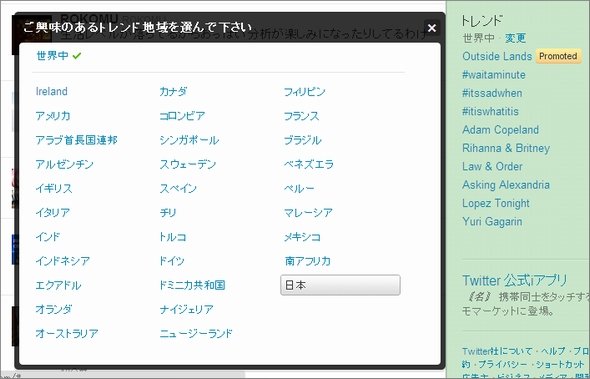Viewport: 590px width, 379px height.
Task: Pick ブラジル from region list
Action: click(303, 140)
